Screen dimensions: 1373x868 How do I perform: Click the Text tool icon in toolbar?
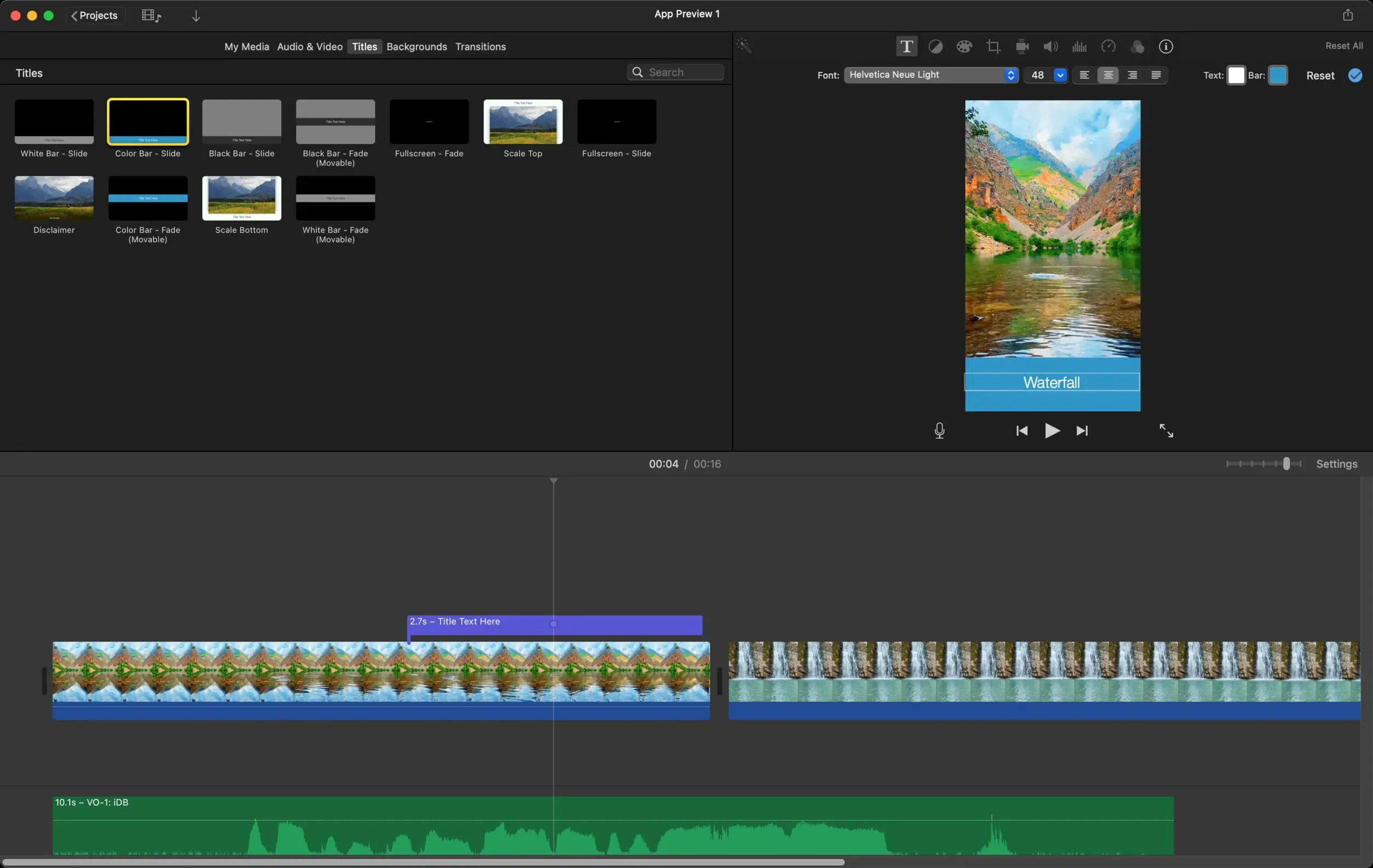905,46
